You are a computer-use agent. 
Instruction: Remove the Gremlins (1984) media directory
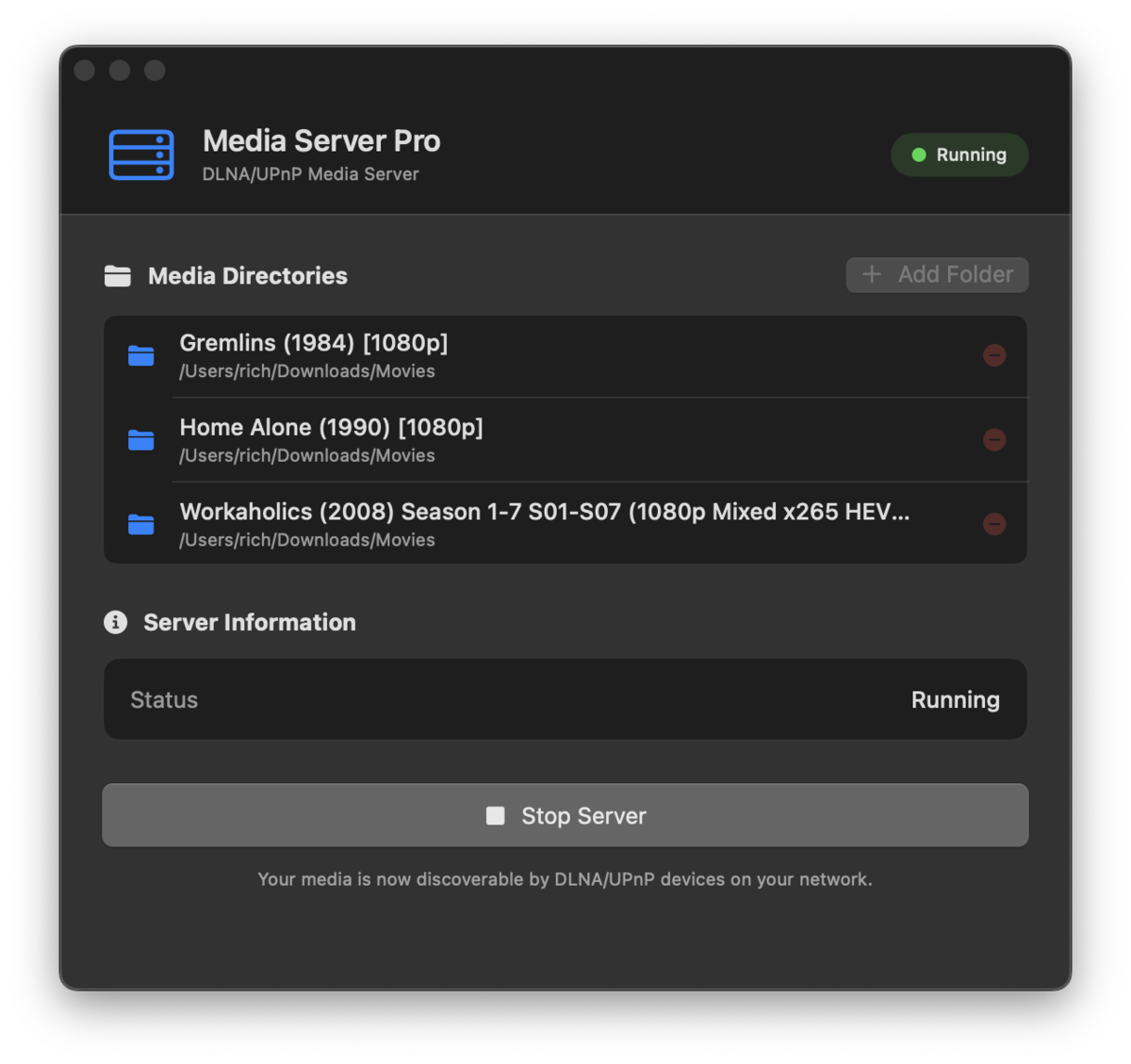(x=995, y=356)
